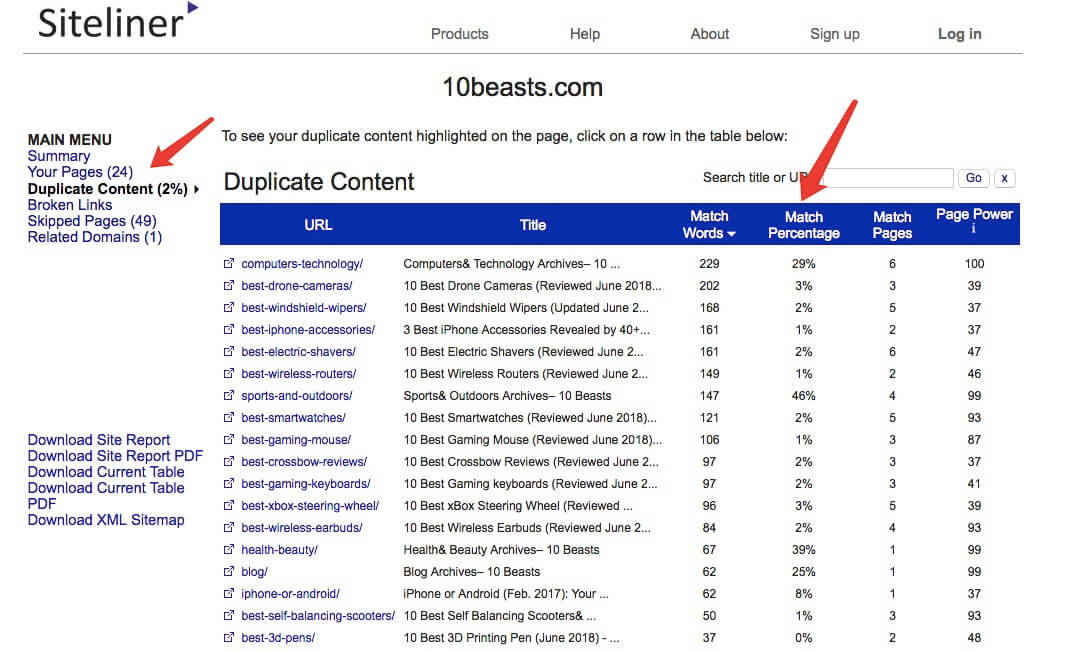Click Page Power info icon in header
This screenshot has height=652, width=1087.
(x=973, y=228)
